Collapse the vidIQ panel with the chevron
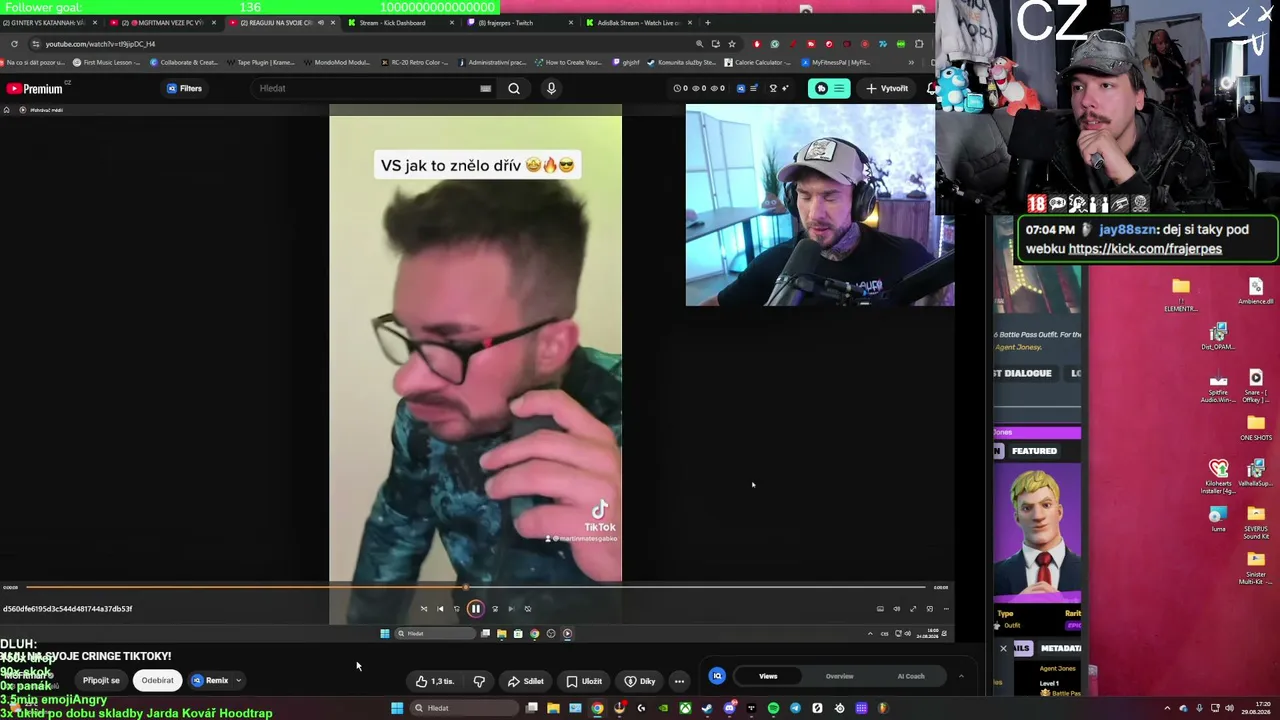1280x720 pixels. click(x=961, y=676)
